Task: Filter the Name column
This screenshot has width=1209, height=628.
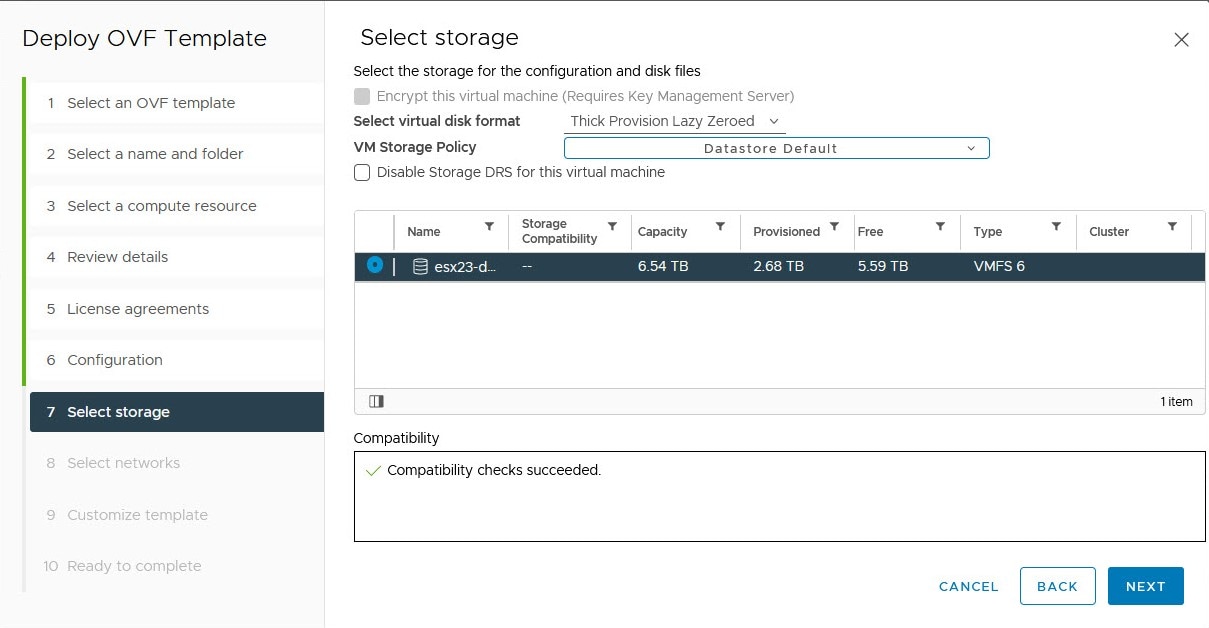Action: click(x=489, y=227)
